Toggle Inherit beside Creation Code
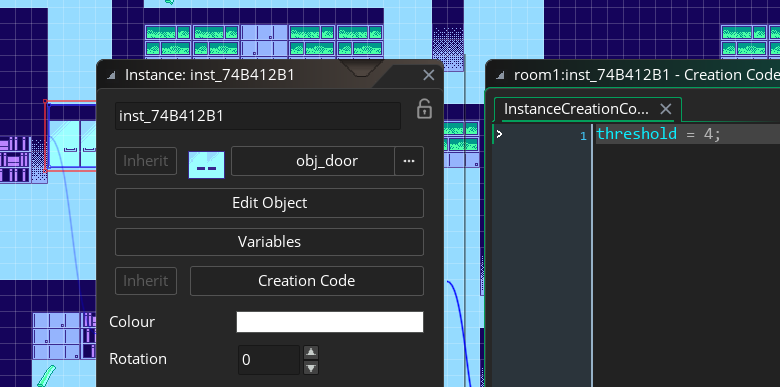780x387 pixels. tap(146, 281)
